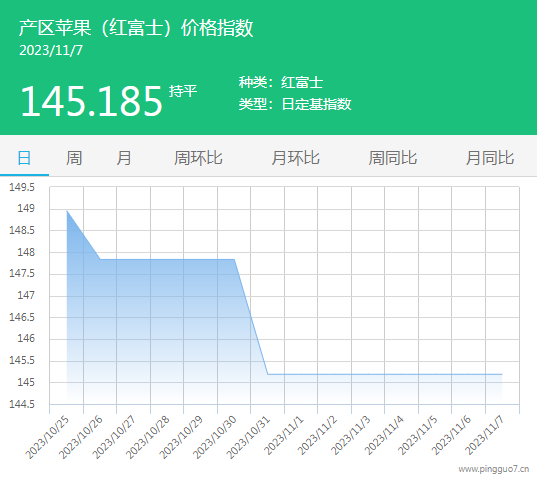Screen dimensions: 537x479
Task: Click the 2023/10/31 data point after drop
Action: pyautogui.click(x=268, y=374)
